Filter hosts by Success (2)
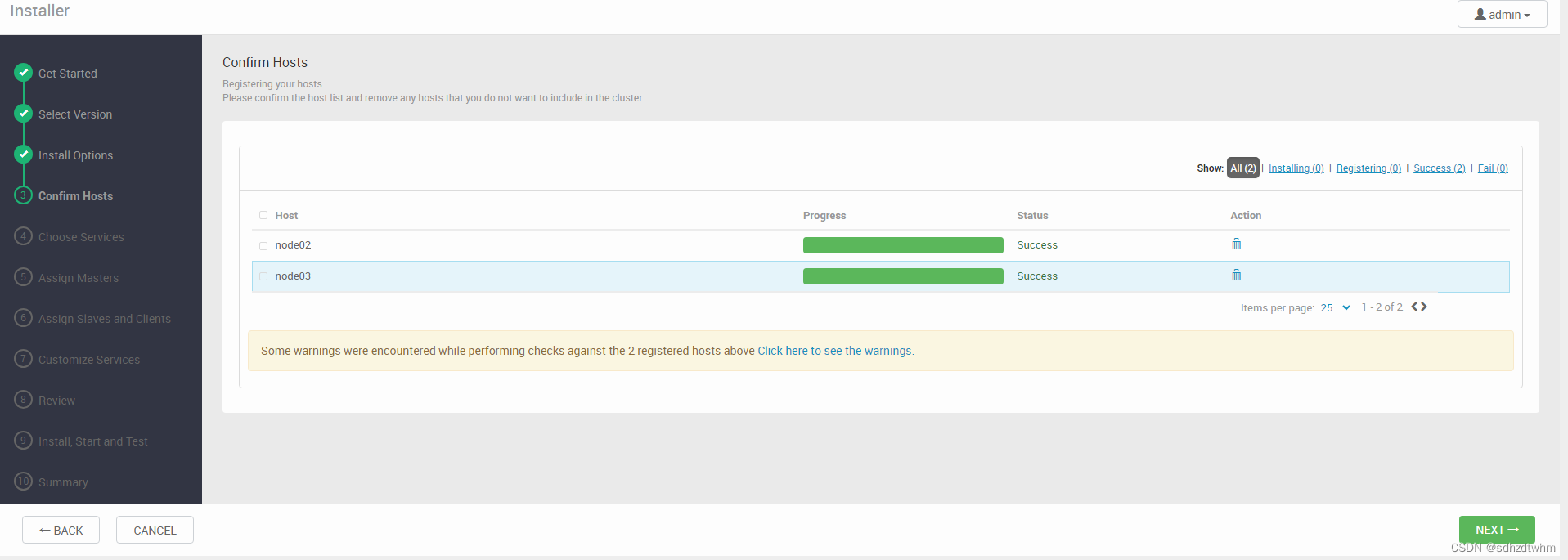The image size is (1568, 560). 1439,168
